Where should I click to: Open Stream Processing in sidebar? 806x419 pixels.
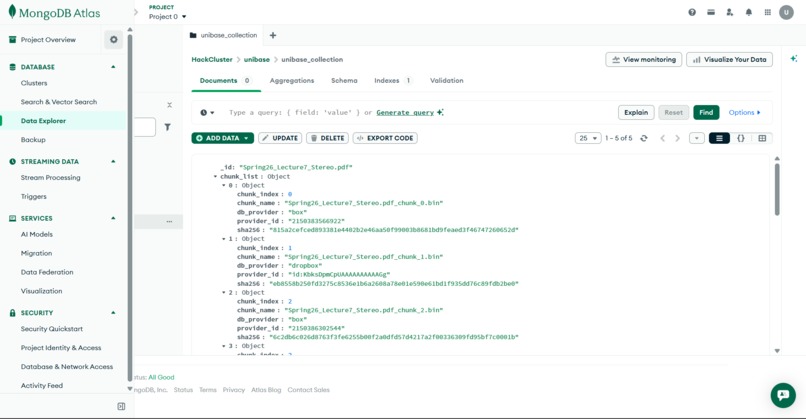coord(50,177)
